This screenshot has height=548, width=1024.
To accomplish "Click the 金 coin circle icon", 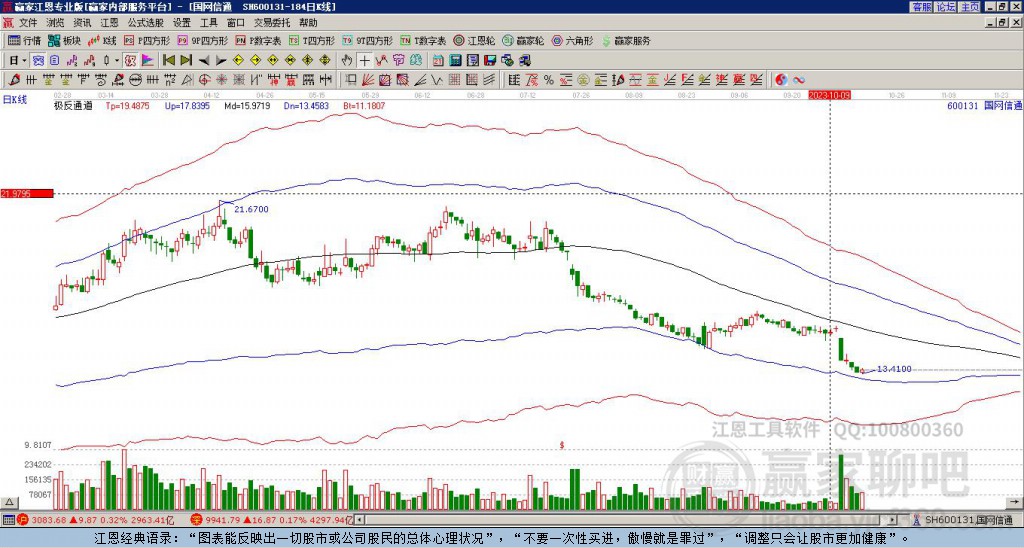I will point(583,80).
